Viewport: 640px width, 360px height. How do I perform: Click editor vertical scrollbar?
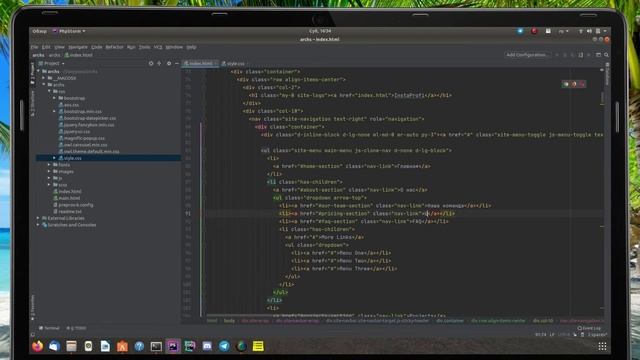click(602, 97)
